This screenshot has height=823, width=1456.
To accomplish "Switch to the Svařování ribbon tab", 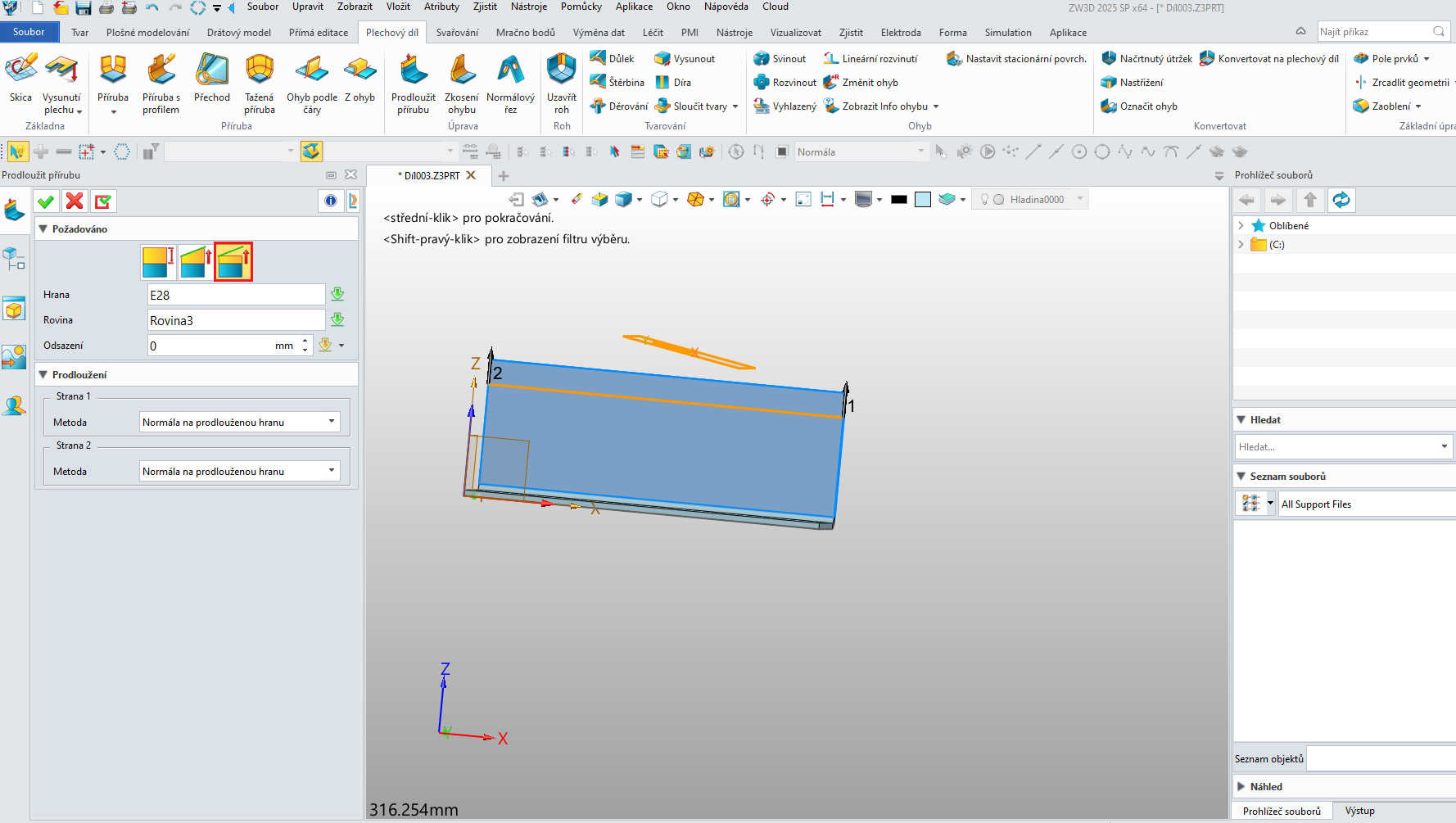I will pyautogui.click(x=457, y=32).
